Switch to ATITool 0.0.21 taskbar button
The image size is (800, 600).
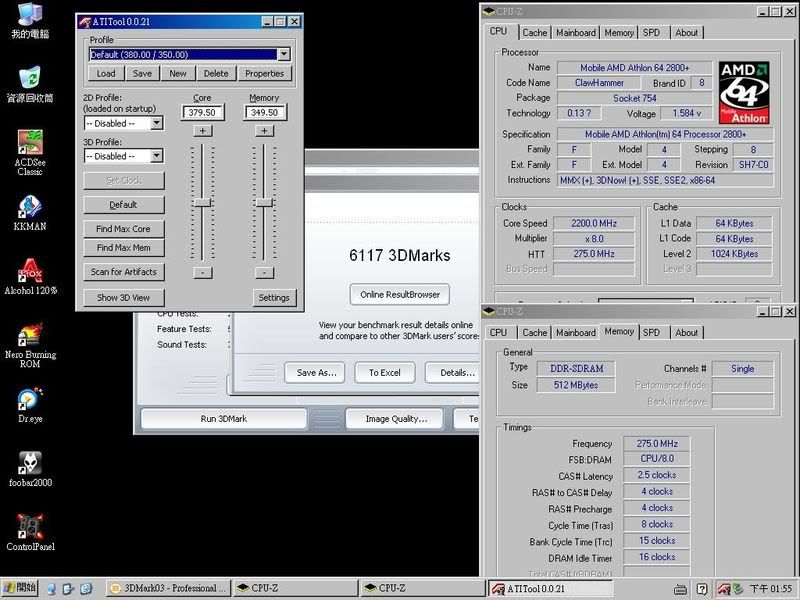(551, 588)
